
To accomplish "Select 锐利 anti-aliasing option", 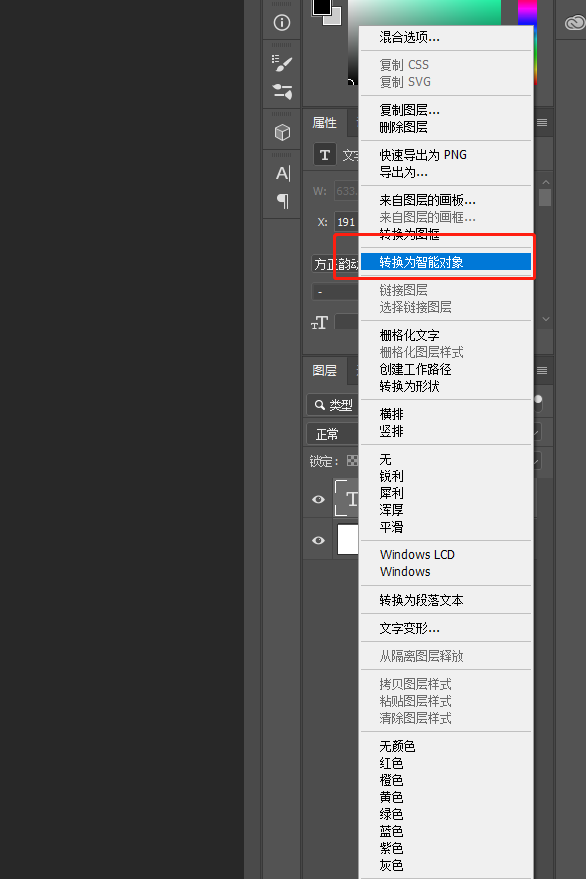I will (446, 476).
